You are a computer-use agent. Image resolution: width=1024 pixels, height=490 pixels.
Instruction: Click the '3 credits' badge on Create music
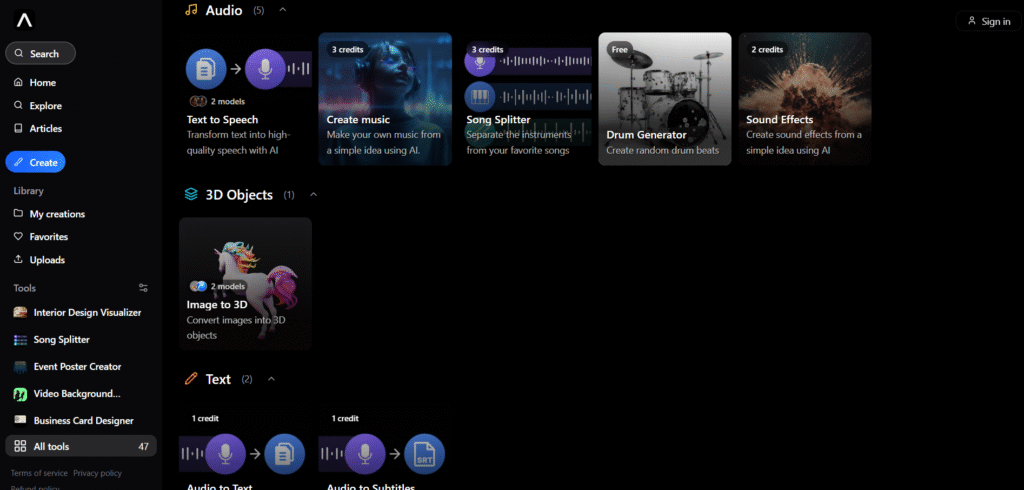[x=347, y=50]
